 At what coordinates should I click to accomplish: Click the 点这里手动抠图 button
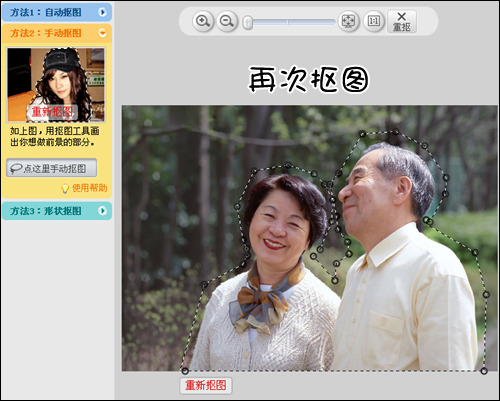(x=52, y=168)
